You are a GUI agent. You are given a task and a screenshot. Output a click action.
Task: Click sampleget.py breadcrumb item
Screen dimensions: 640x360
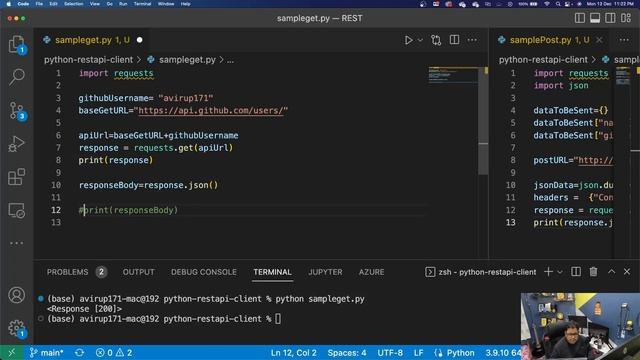tap(187, 60)
